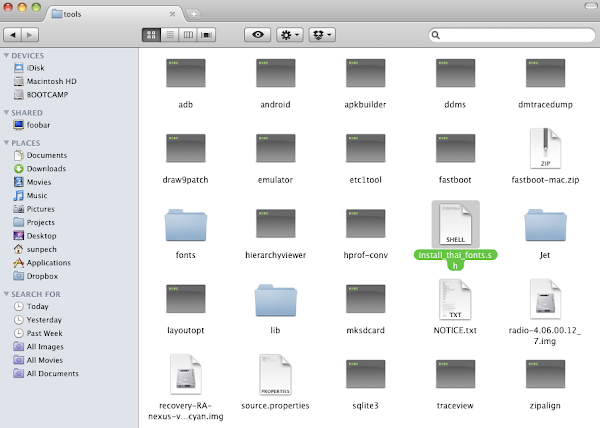Go back with the left arrow button
This screenshot has height=428, width=600.
pyautogui.click(x=13, y=35)
